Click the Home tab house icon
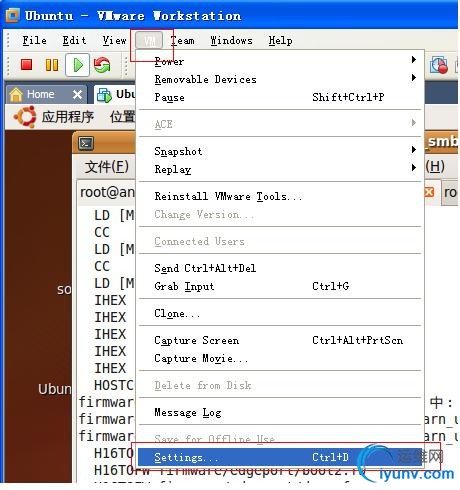This screenshot has height=490, width=460. coord(16,95)
